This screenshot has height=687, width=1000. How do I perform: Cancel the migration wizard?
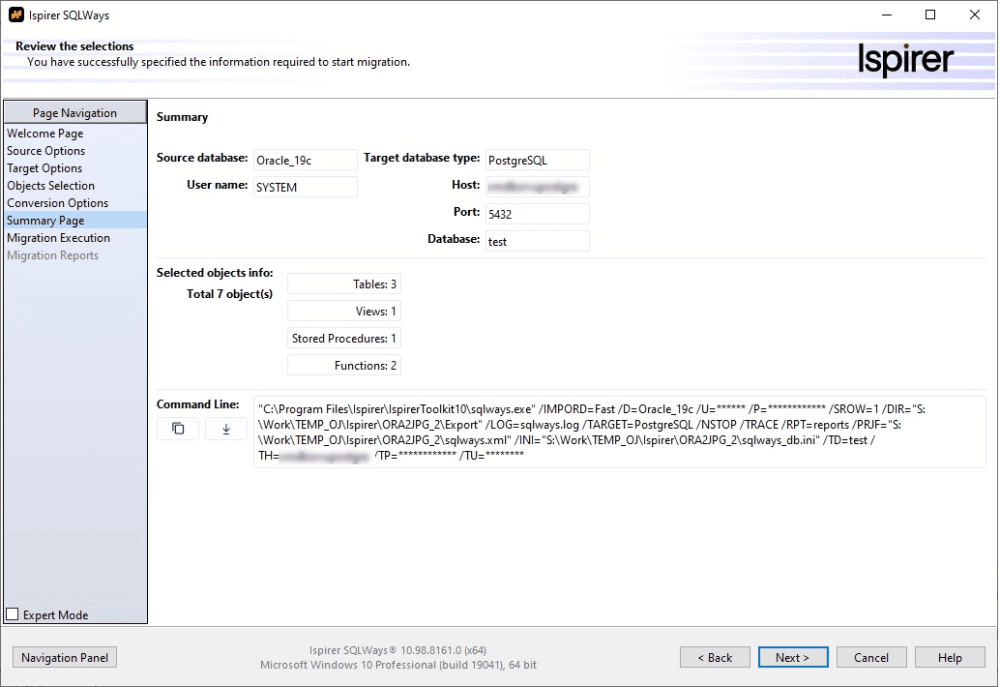pyautogui.click(x=871, y=657)
